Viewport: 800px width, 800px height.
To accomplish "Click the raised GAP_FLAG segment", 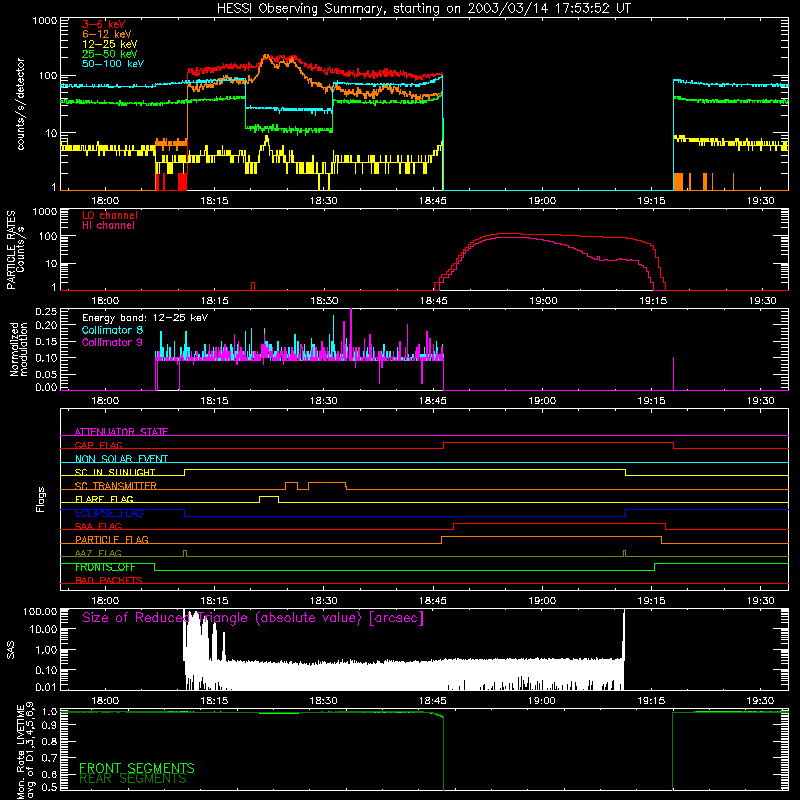I will (559, 442).
